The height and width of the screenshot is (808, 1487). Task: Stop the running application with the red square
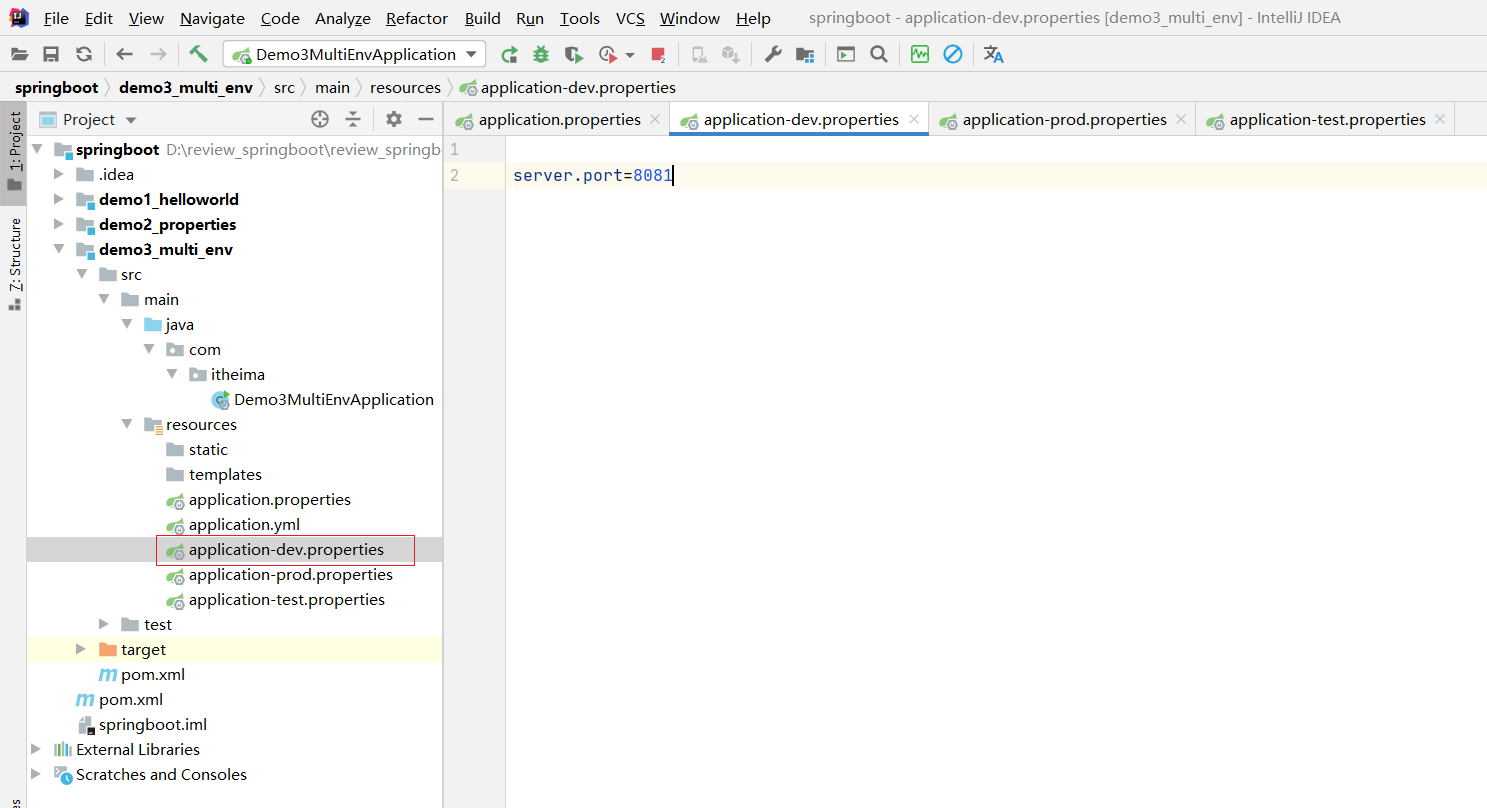coord(657,54)
